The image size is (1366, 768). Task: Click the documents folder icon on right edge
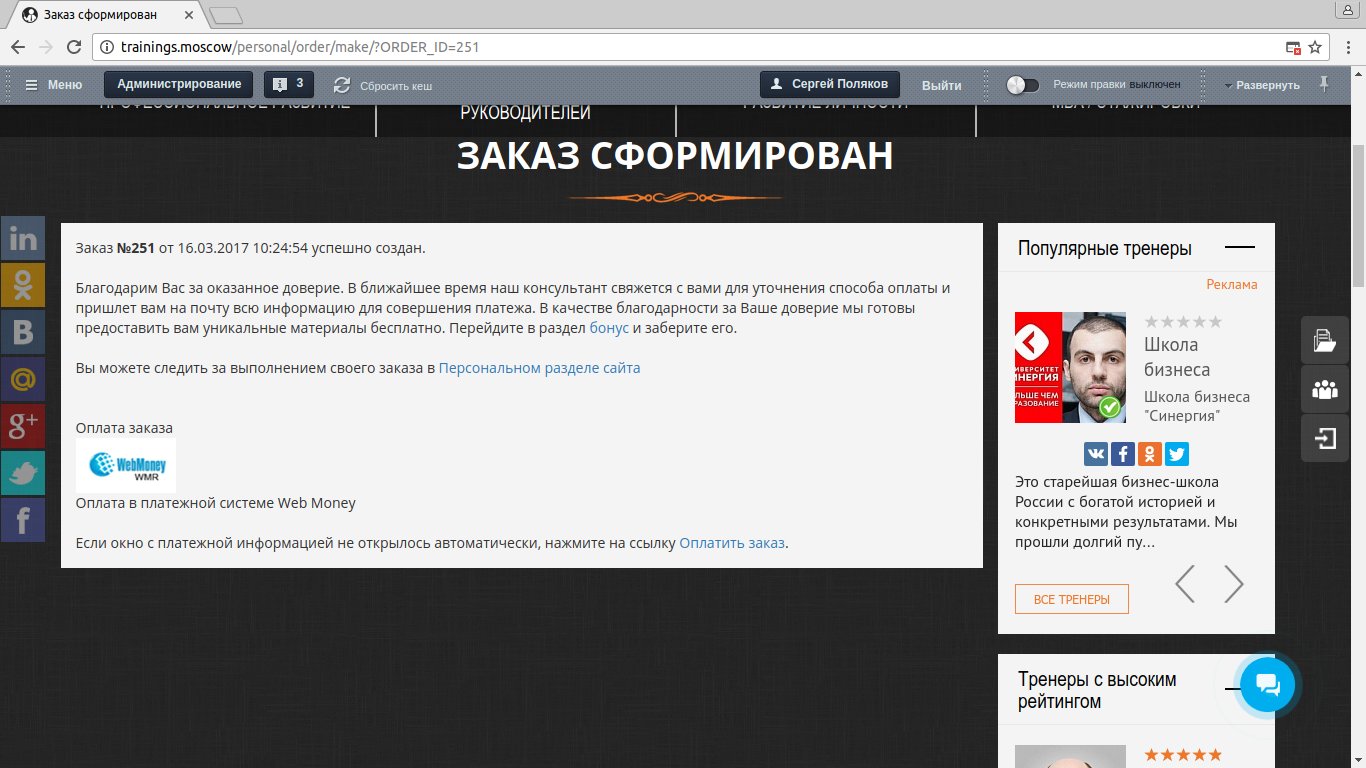tap(1325, 340)
